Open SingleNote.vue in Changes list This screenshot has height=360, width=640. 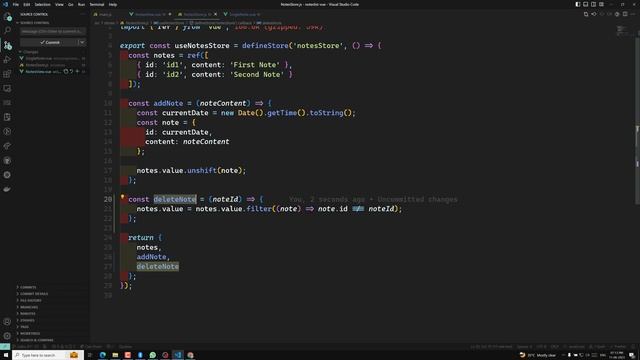tap(52, 58)
